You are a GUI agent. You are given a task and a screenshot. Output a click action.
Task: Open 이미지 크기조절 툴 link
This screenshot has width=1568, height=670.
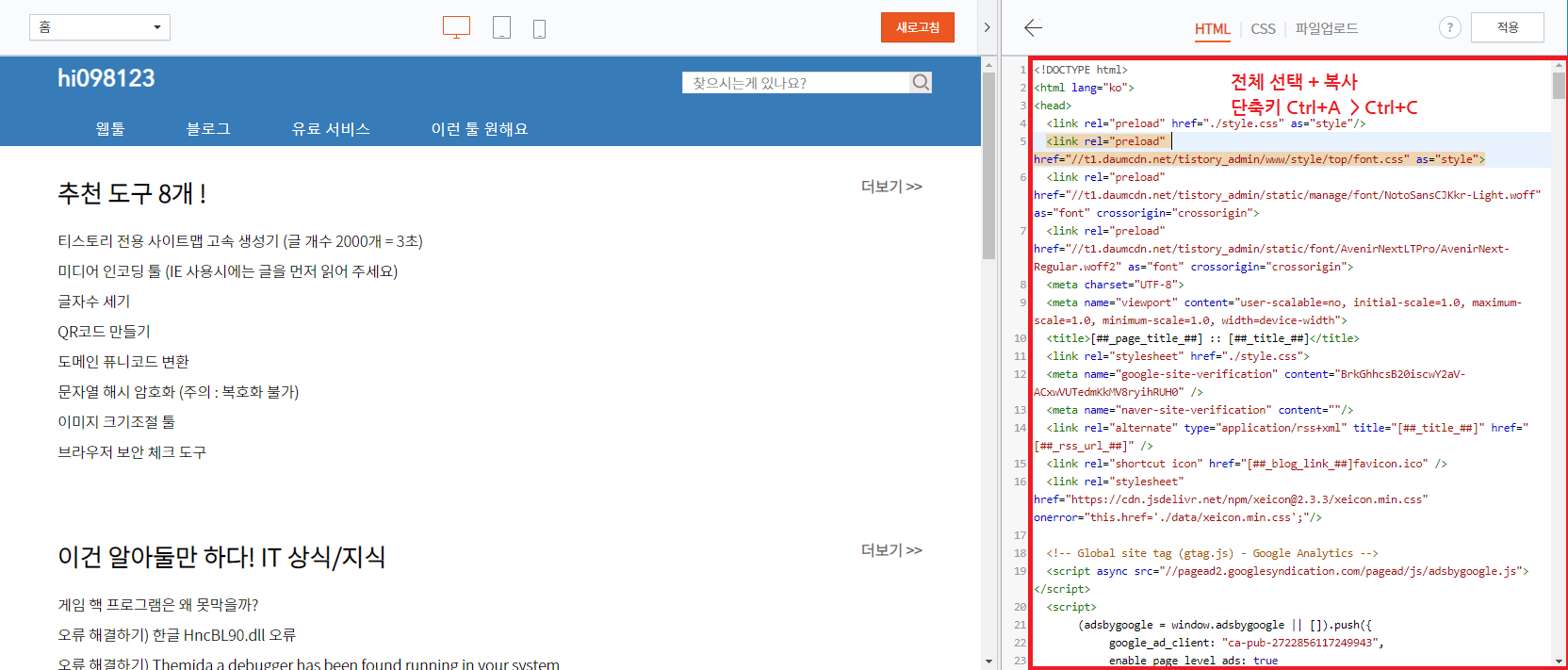tap(117, 422)
